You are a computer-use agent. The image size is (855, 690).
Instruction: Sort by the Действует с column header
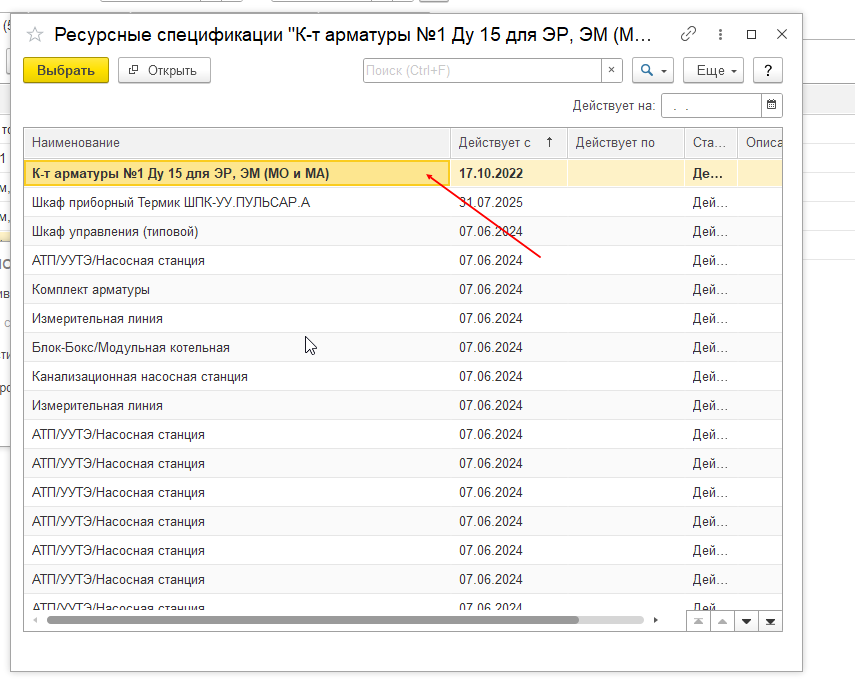pos(509,143)
